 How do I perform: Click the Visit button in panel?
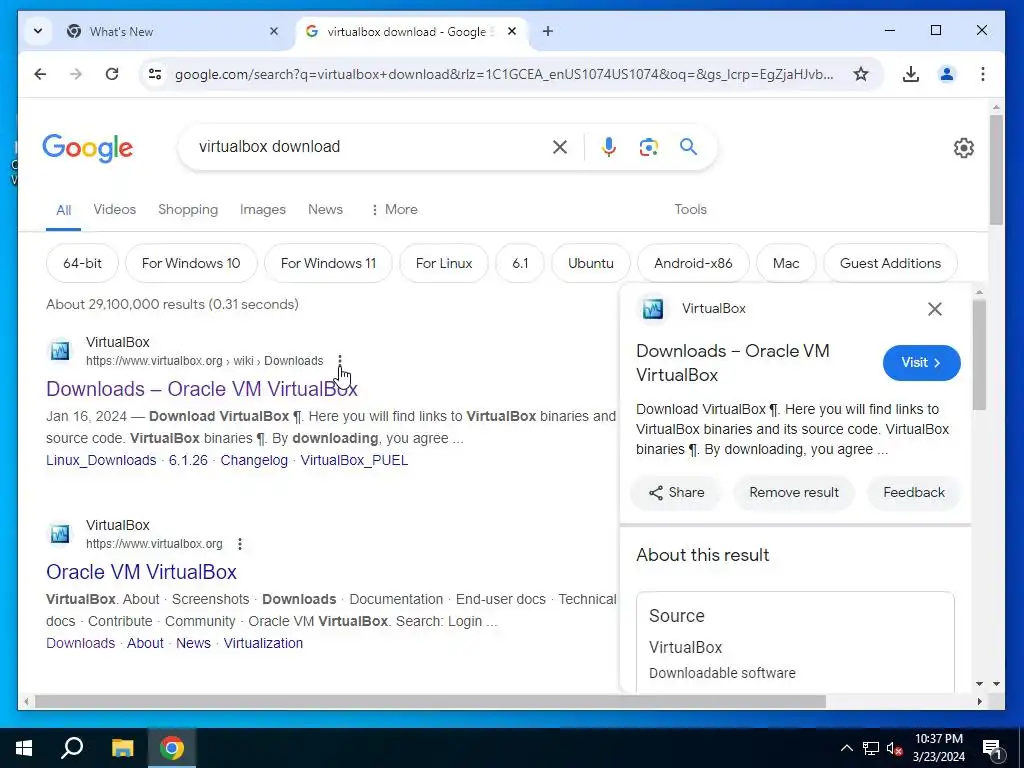pyautogui.click(x=921, y=362)
